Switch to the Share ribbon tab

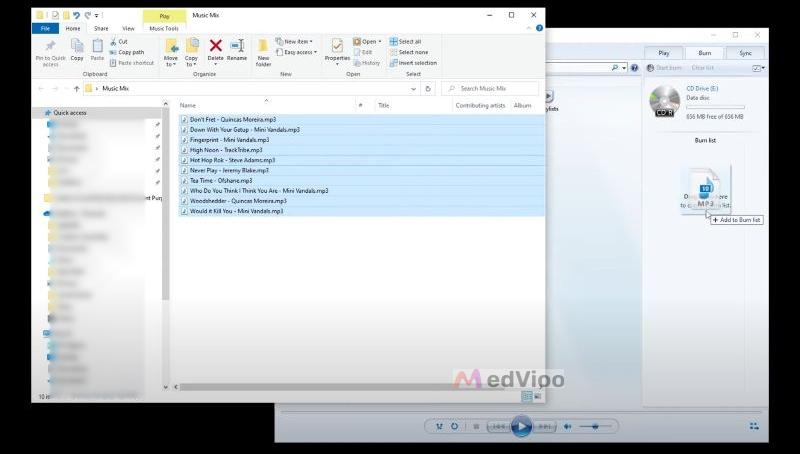point(101,29)
